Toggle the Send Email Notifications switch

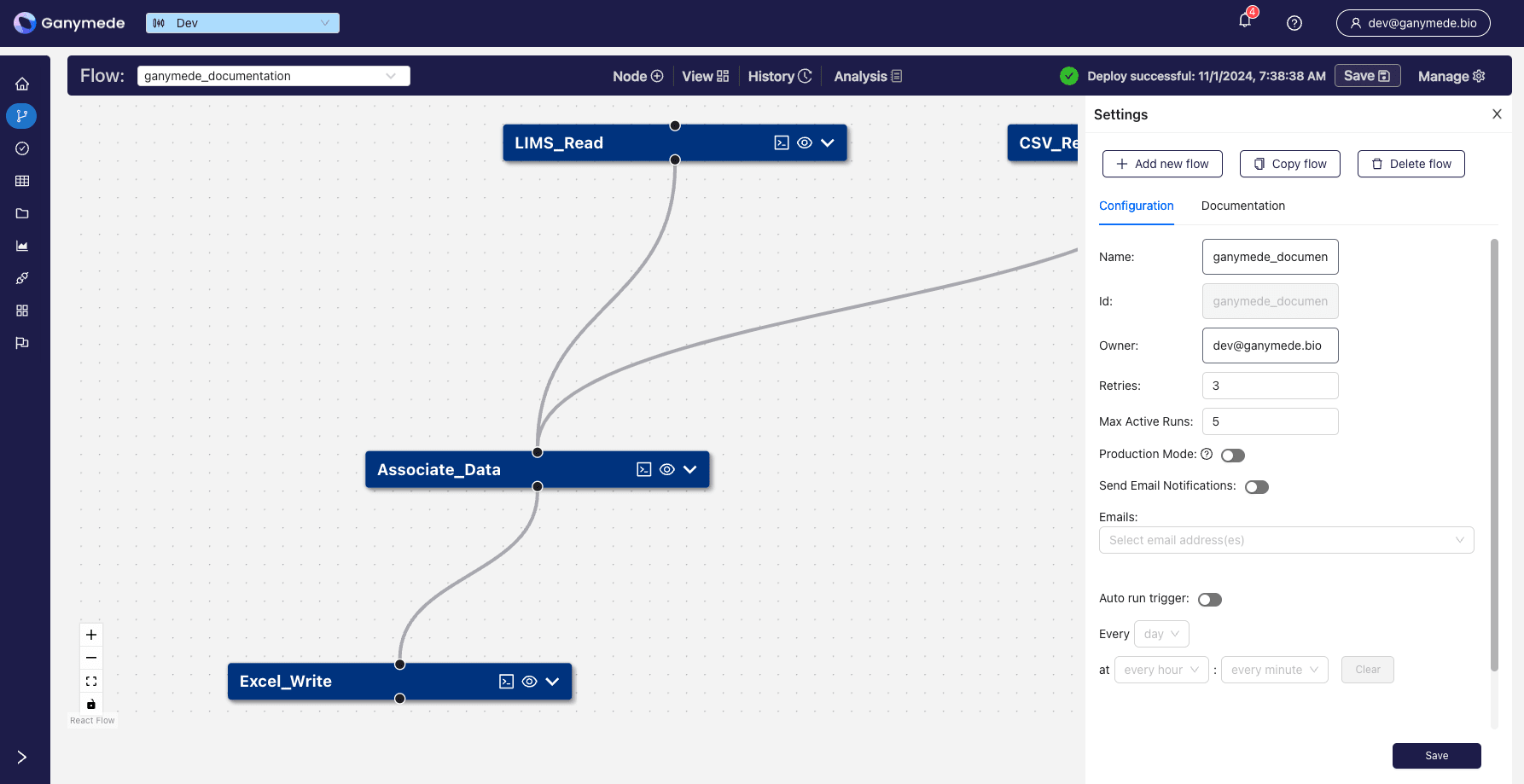point(1257,487)
